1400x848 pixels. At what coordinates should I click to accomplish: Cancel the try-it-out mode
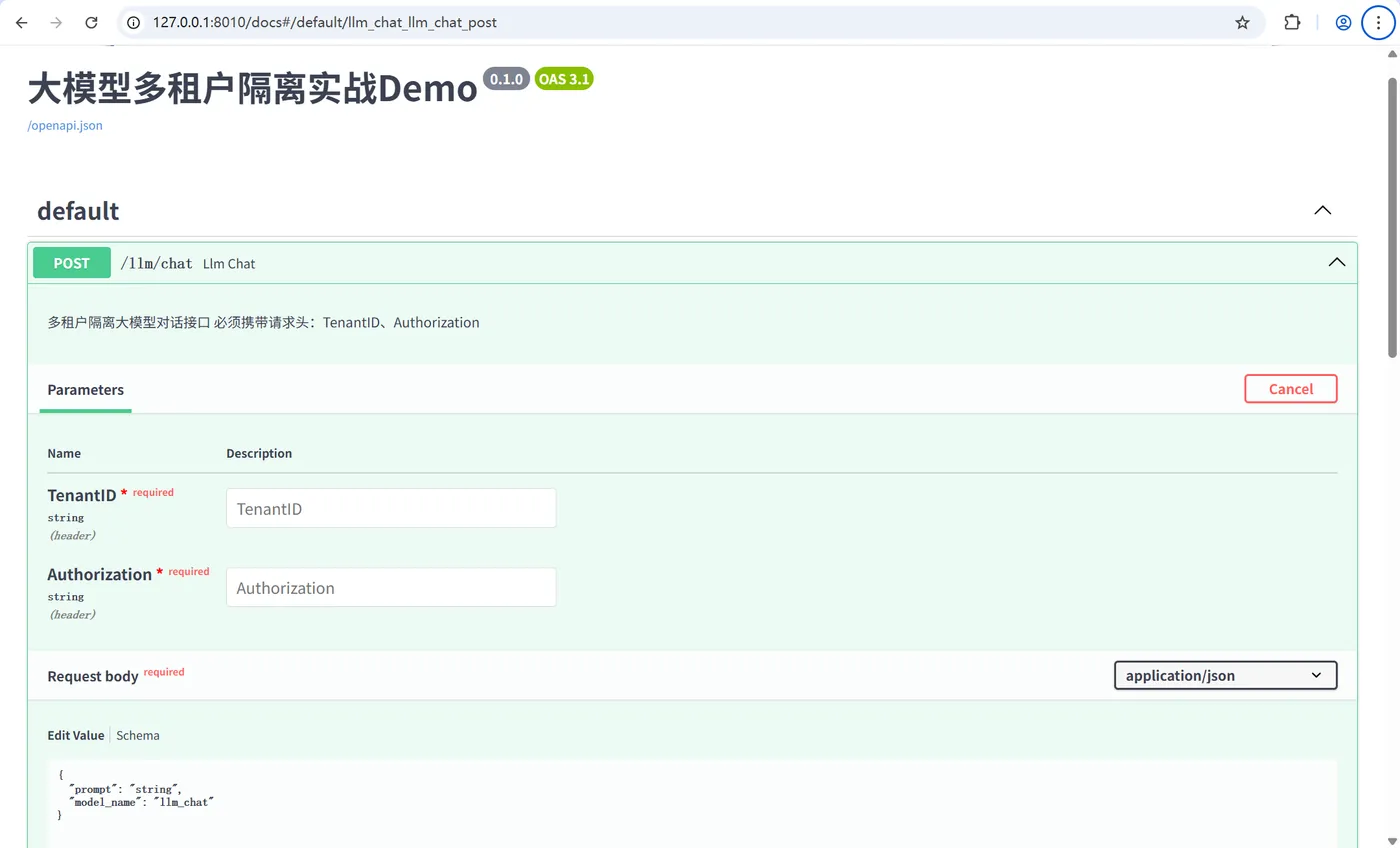1290,389
